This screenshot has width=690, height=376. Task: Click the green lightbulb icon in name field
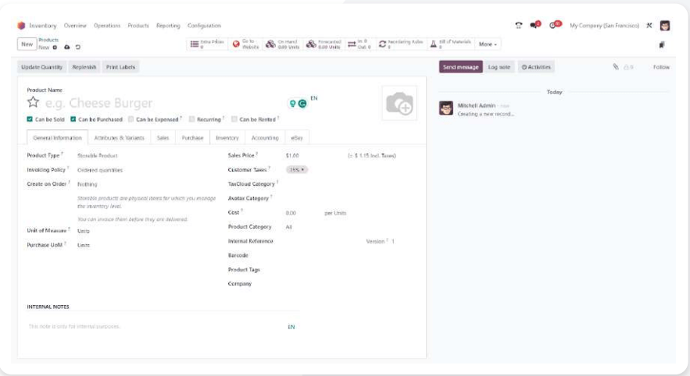coord(292,103)
